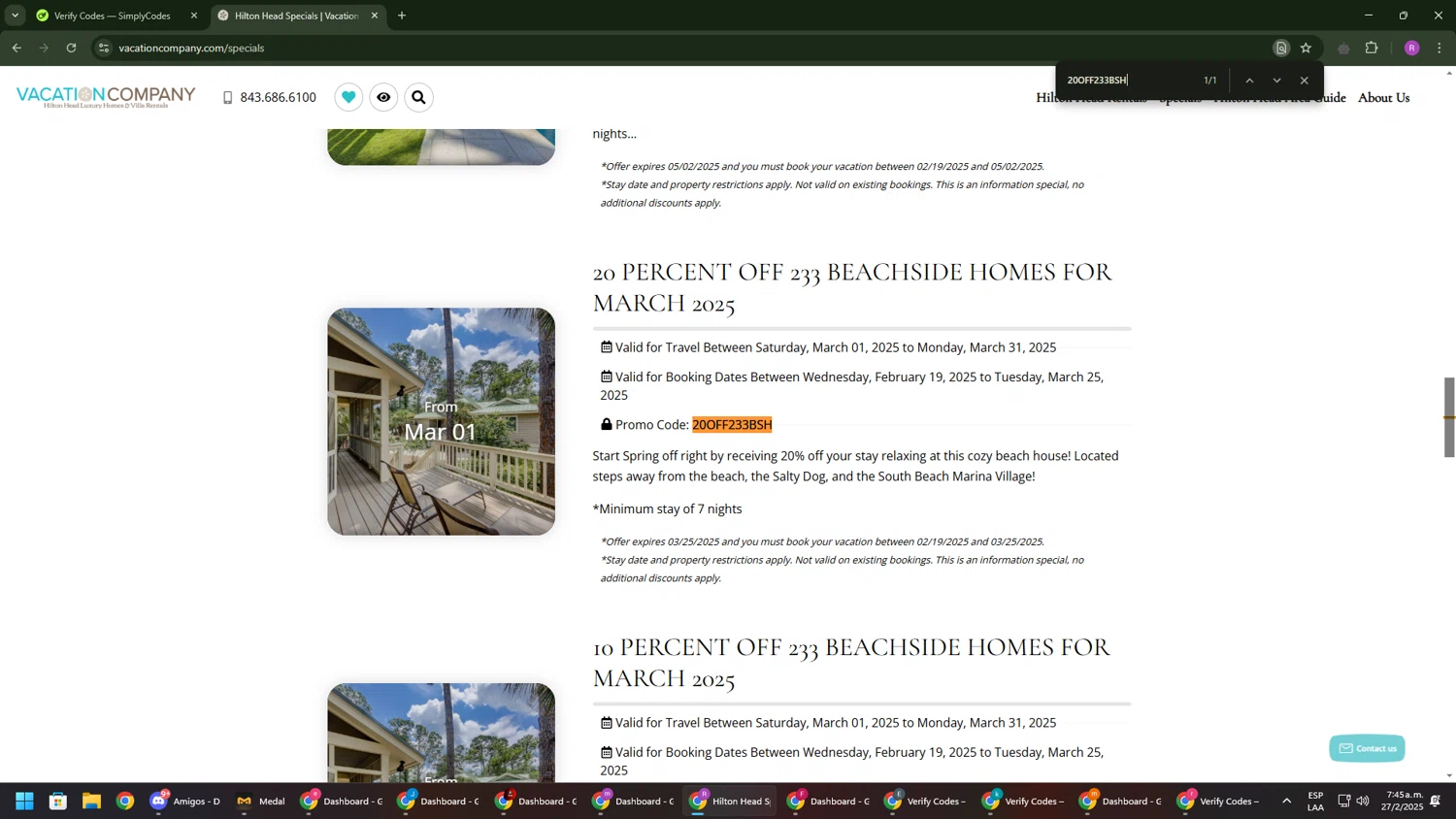The image size is (1456, 819).
Task: Open Microsoft Store from the taskbar
Action: pos(58,802)
